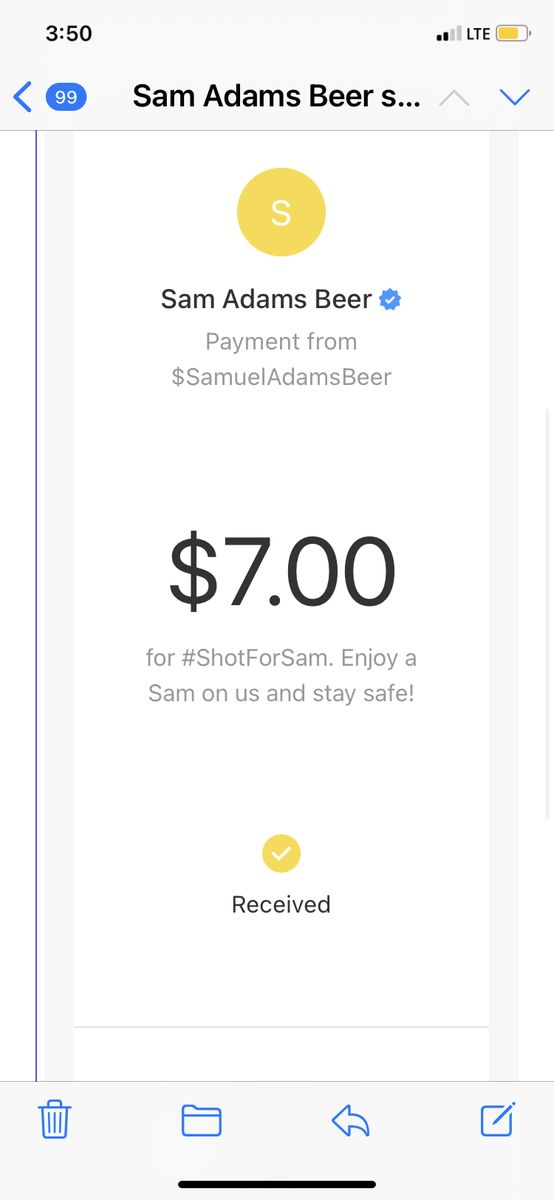
Task: Tap the yellow Received checkmark icon
Action: point(281,854)
